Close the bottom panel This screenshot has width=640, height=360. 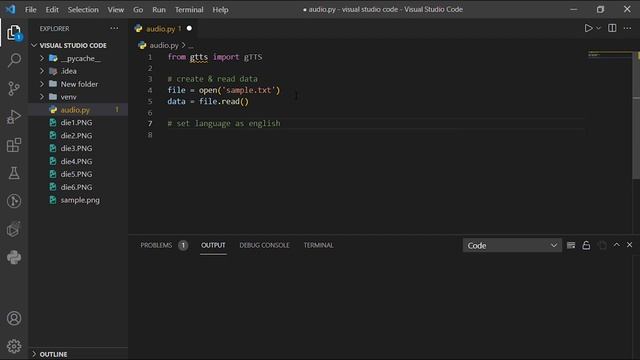point(629,245)
